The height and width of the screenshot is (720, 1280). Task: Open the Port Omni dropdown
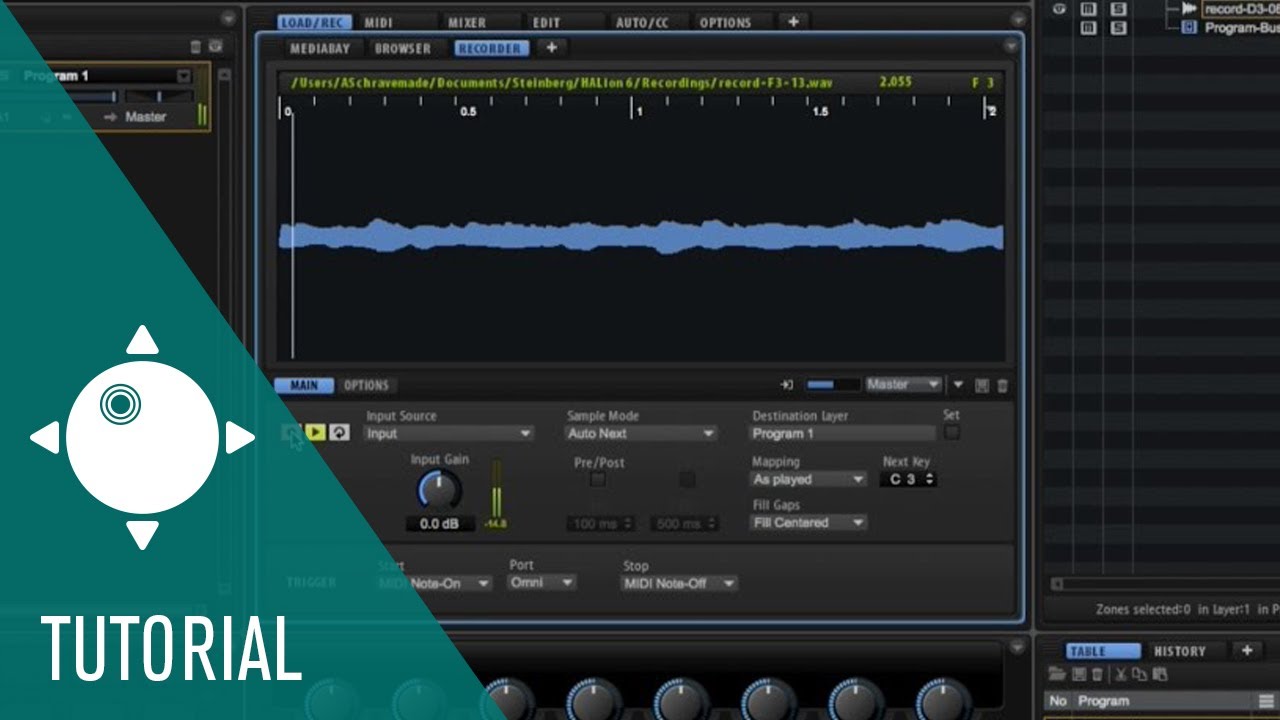pyautogui.click(x=541, y=582)
